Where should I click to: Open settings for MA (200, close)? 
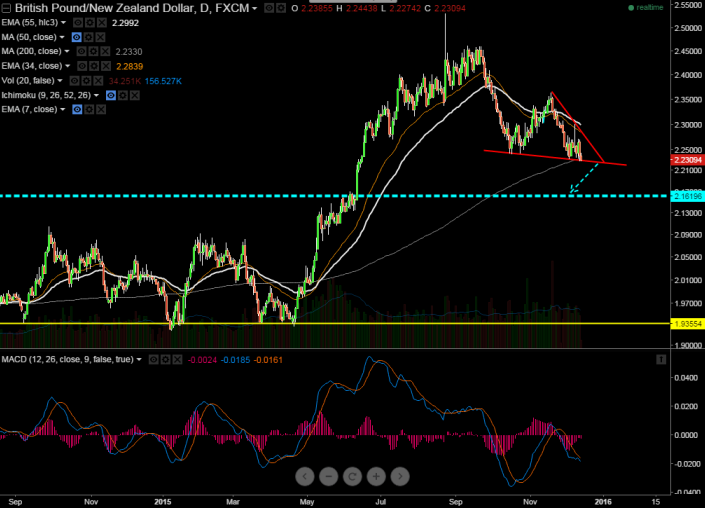click(93, 52)
